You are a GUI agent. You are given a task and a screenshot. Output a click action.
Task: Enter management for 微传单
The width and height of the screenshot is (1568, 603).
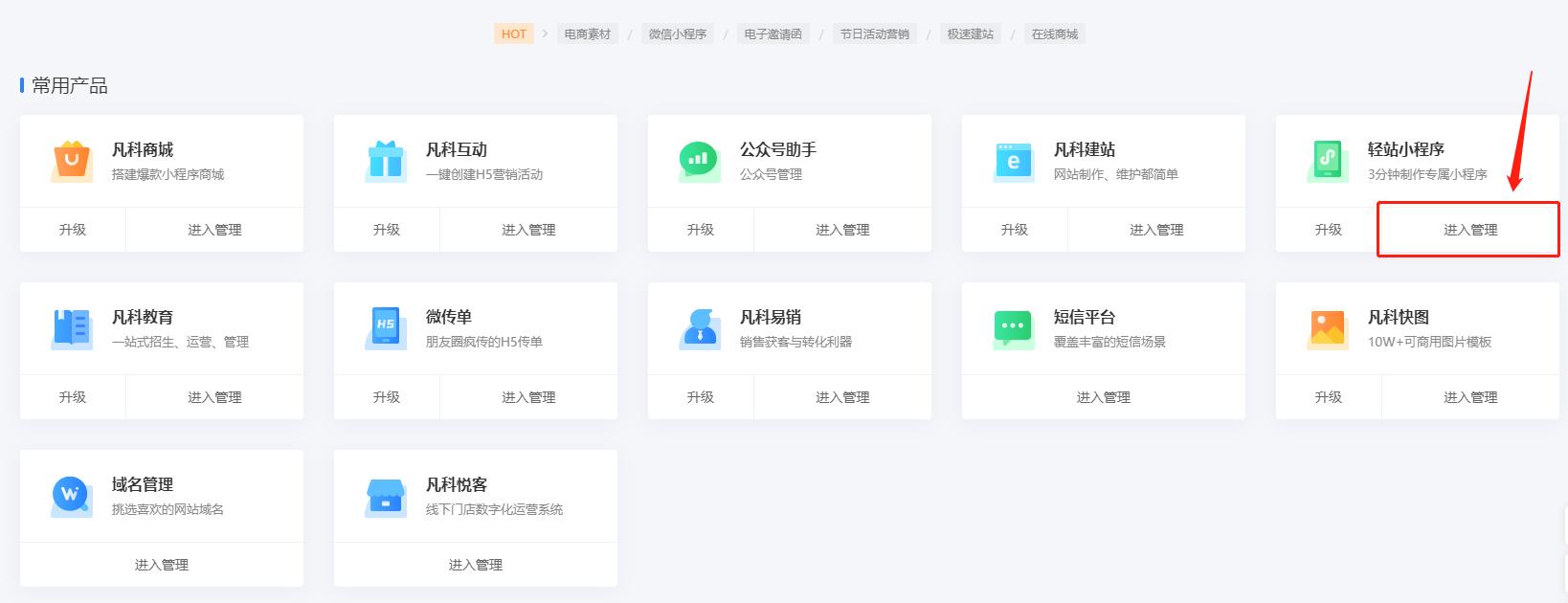(528, 397)
